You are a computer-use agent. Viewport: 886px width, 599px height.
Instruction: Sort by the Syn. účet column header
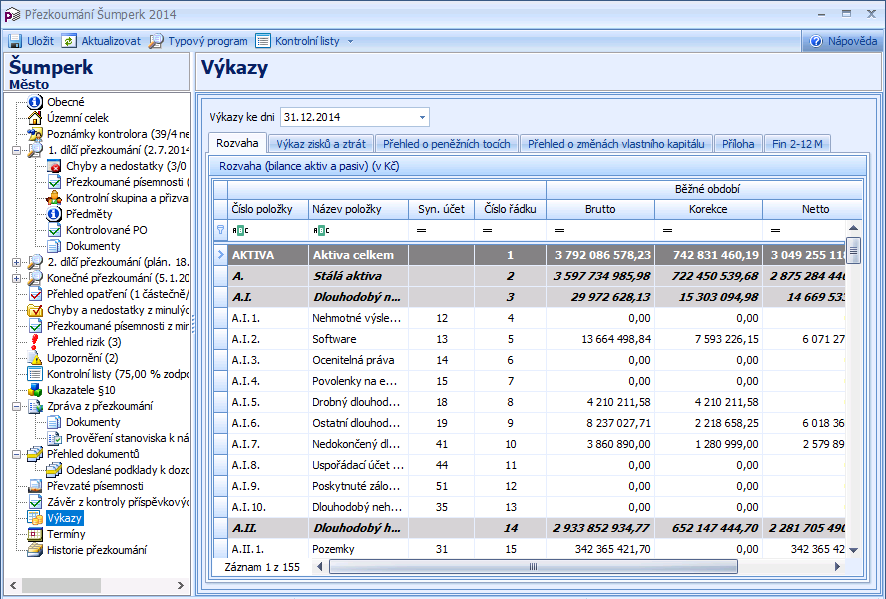(441, 209)
